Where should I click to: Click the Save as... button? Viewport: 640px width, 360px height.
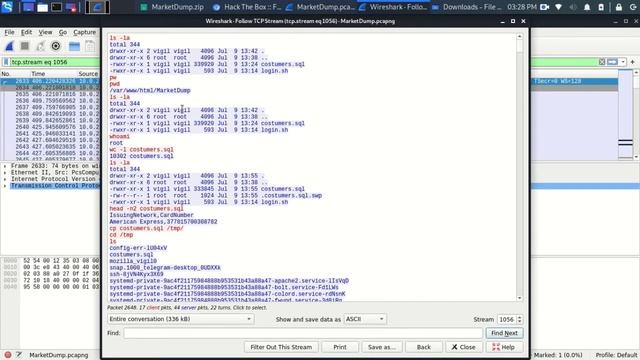[382, 347]
